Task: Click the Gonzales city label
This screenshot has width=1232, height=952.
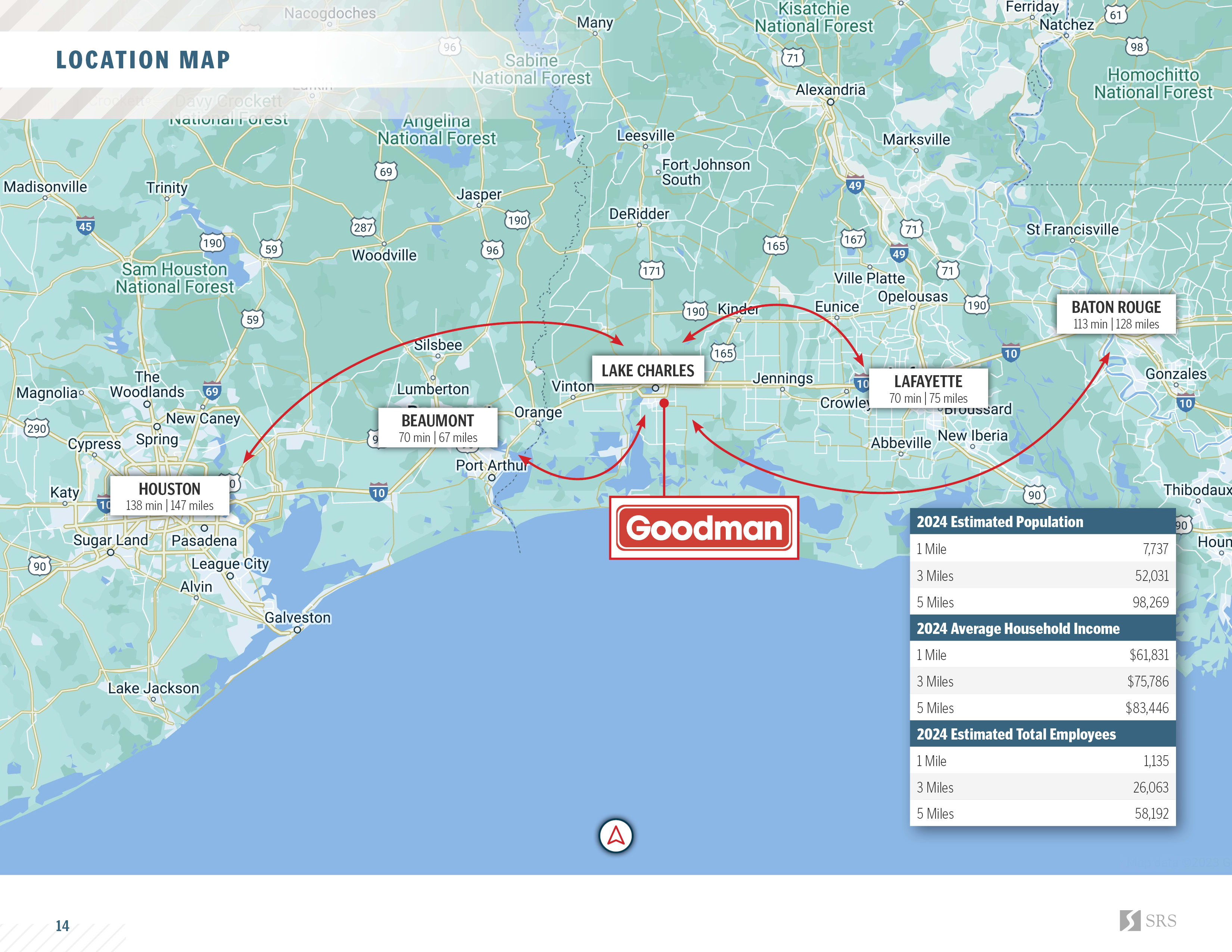Action: click(x=1176, y=373)
